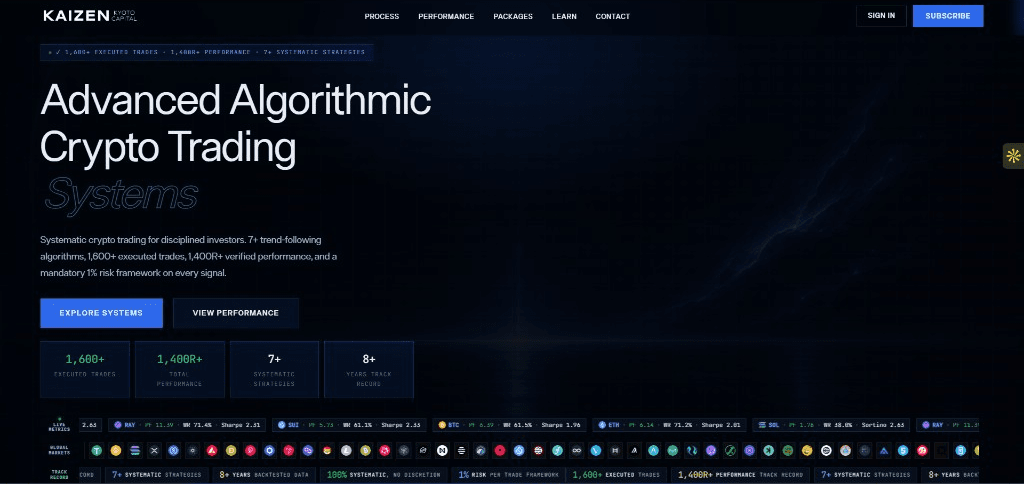Click the 'Sortino 2.63' value in SOL ticker
This screenshot has width=1024, height=484.
[883, 425]
